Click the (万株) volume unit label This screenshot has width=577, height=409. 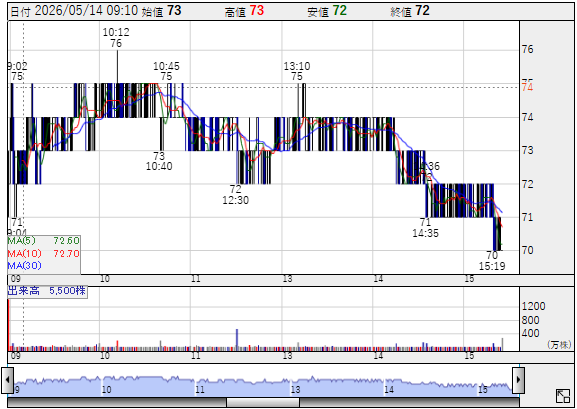559,345
